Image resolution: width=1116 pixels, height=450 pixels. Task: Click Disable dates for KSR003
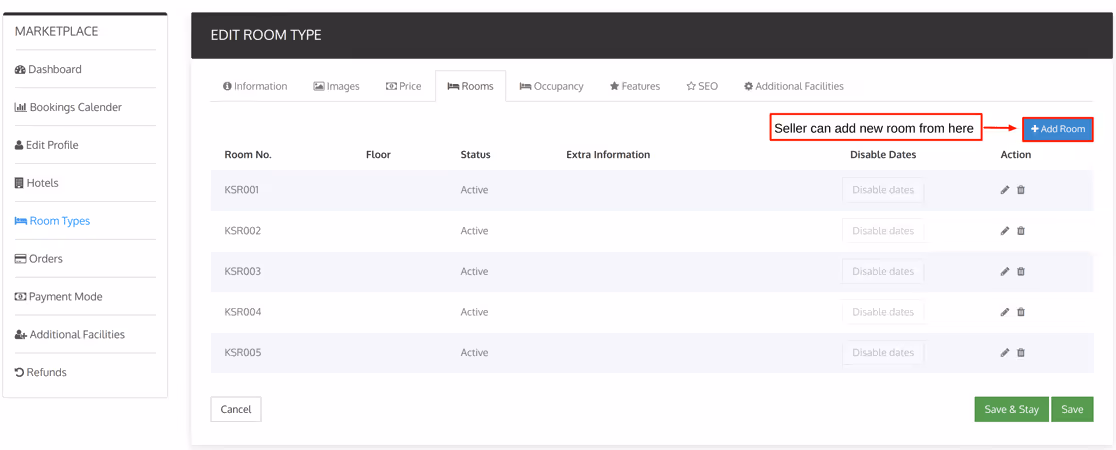point(883,271)
